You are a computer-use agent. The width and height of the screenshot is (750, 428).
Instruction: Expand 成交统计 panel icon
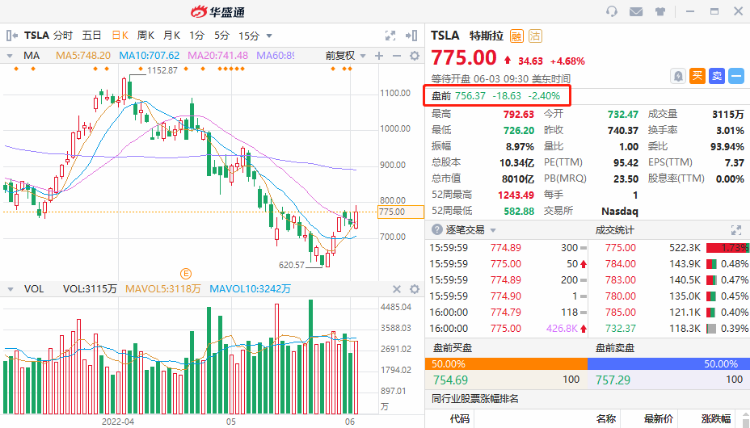[x=736, y=230]
